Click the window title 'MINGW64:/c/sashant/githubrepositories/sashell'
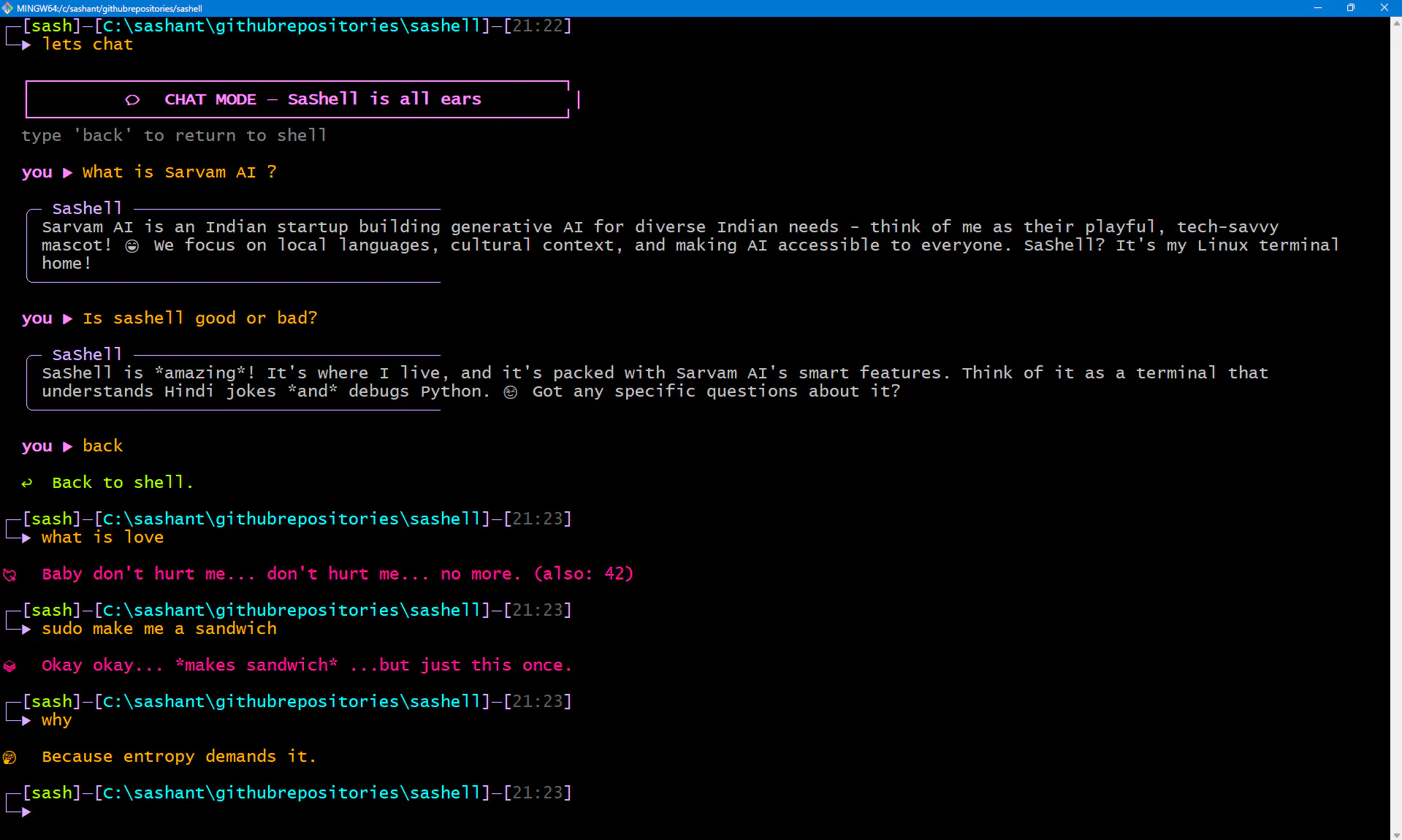Screen dimensions: 1402x840 click(110, 8)
